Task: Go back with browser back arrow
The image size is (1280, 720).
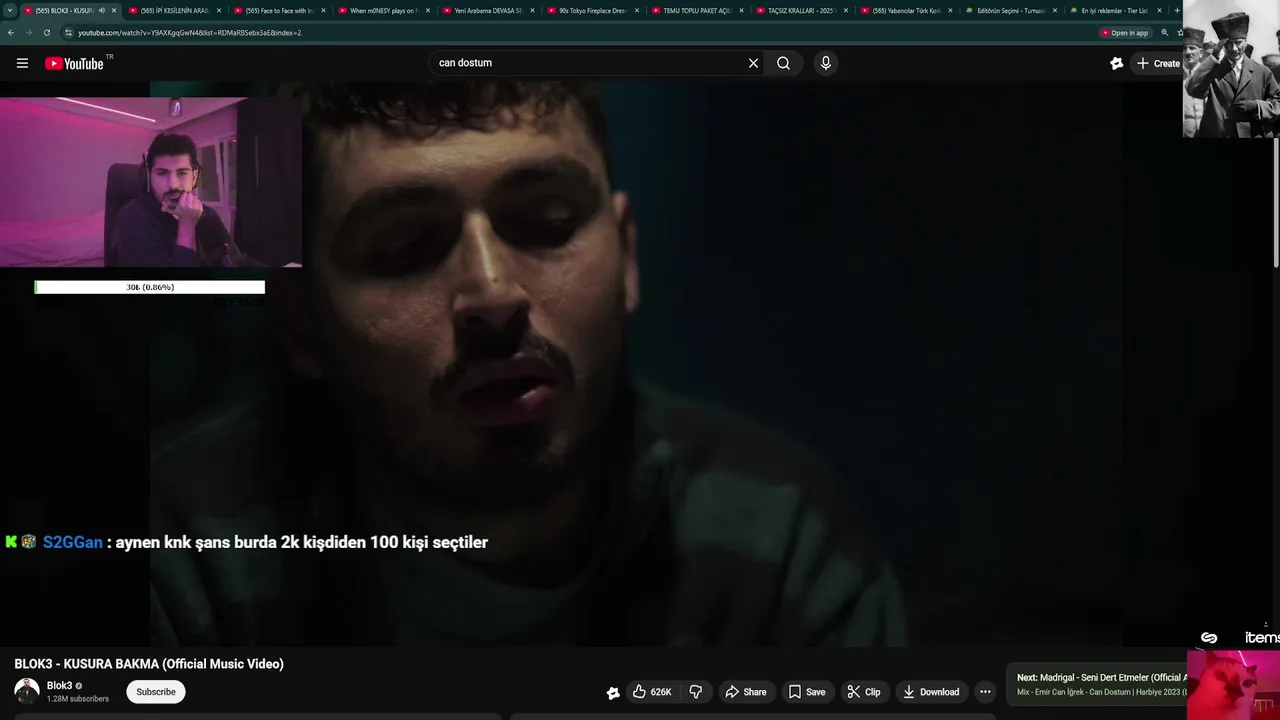Action: 11,33
